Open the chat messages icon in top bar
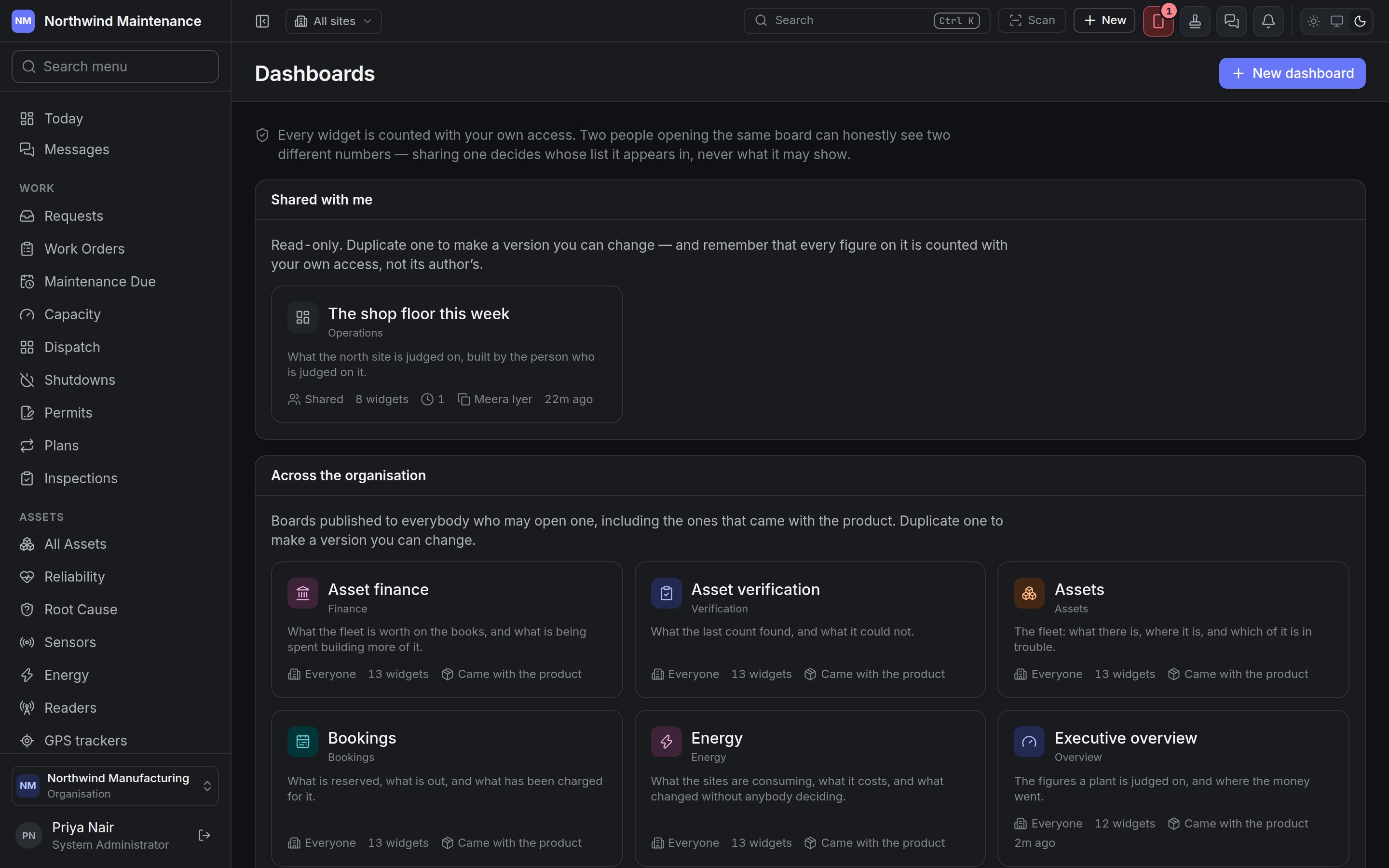Image resolution: width=1389 pixels, height=868 pixels. coord(1232,21)
